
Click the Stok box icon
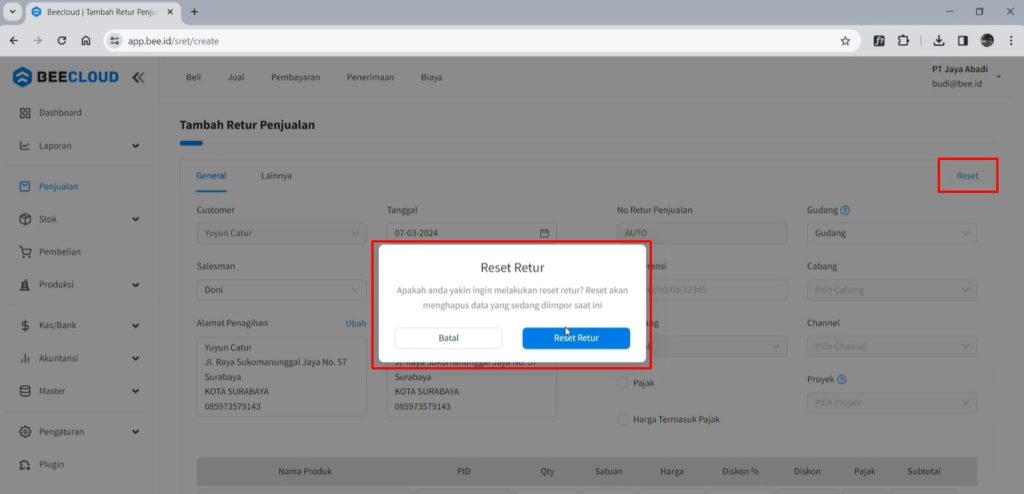click(x=25, y=219)
